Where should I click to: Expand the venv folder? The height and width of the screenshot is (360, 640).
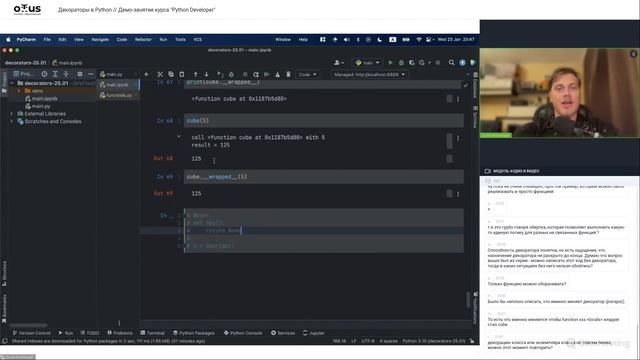pos(18,91)
